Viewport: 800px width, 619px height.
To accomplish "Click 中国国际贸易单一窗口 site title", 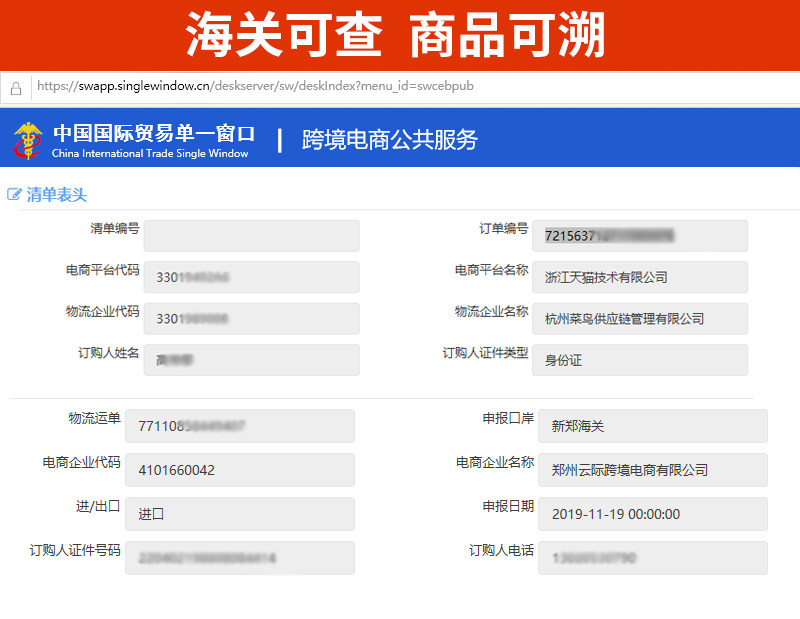I will (154, 133).
